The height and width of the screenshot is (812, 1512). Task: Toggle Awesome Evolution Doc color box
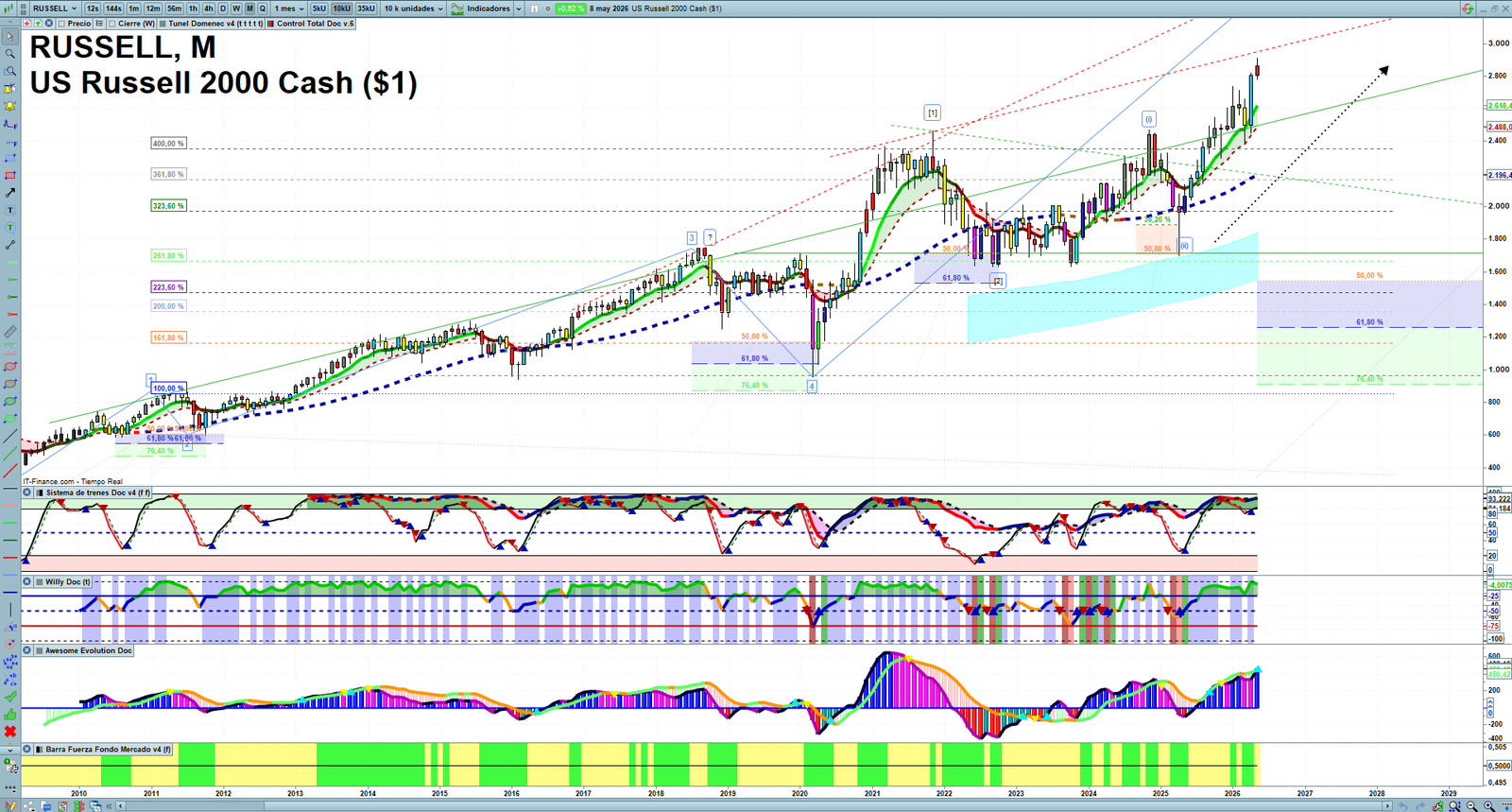click(39, 650)
